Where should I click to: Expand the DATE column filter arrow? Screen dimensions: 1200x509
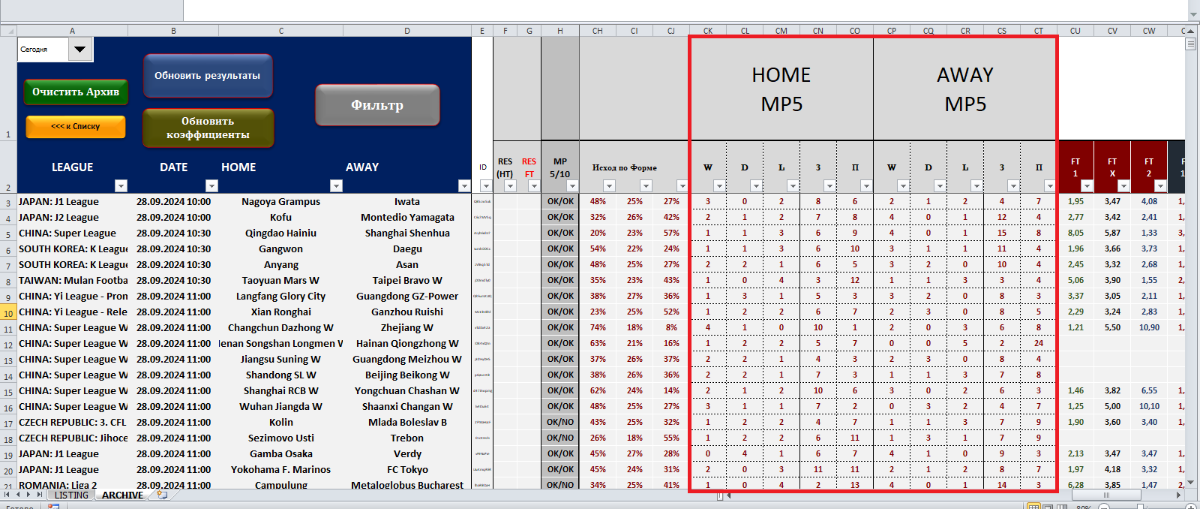tap(211, 185)
